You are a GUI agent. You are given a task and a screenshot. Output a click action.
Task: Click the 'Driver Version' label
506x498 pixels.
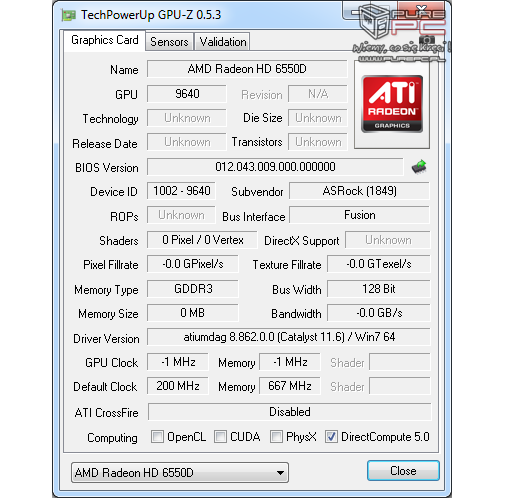[x=106, y=339]
